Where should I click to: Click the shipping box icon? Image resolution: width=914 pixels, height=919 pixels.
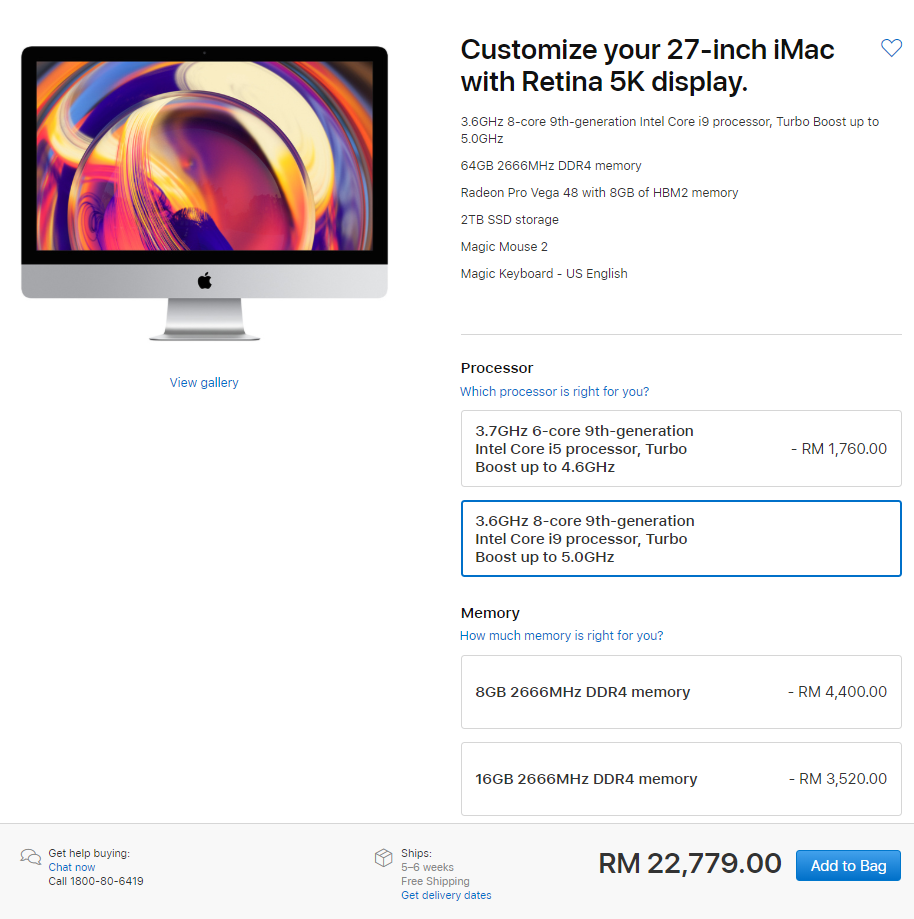pos(383,857)
